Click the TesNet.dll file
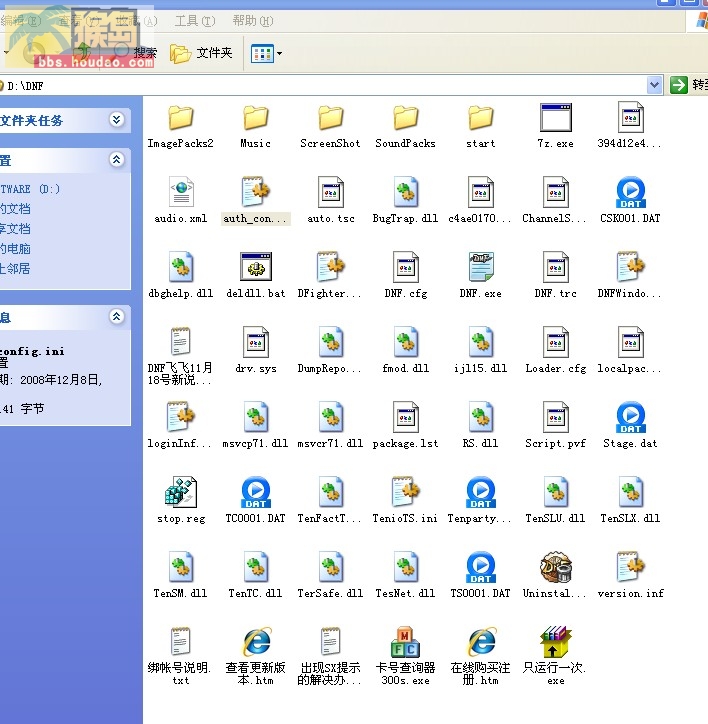This screenshot has width=708, height=724. pos(405,567)
